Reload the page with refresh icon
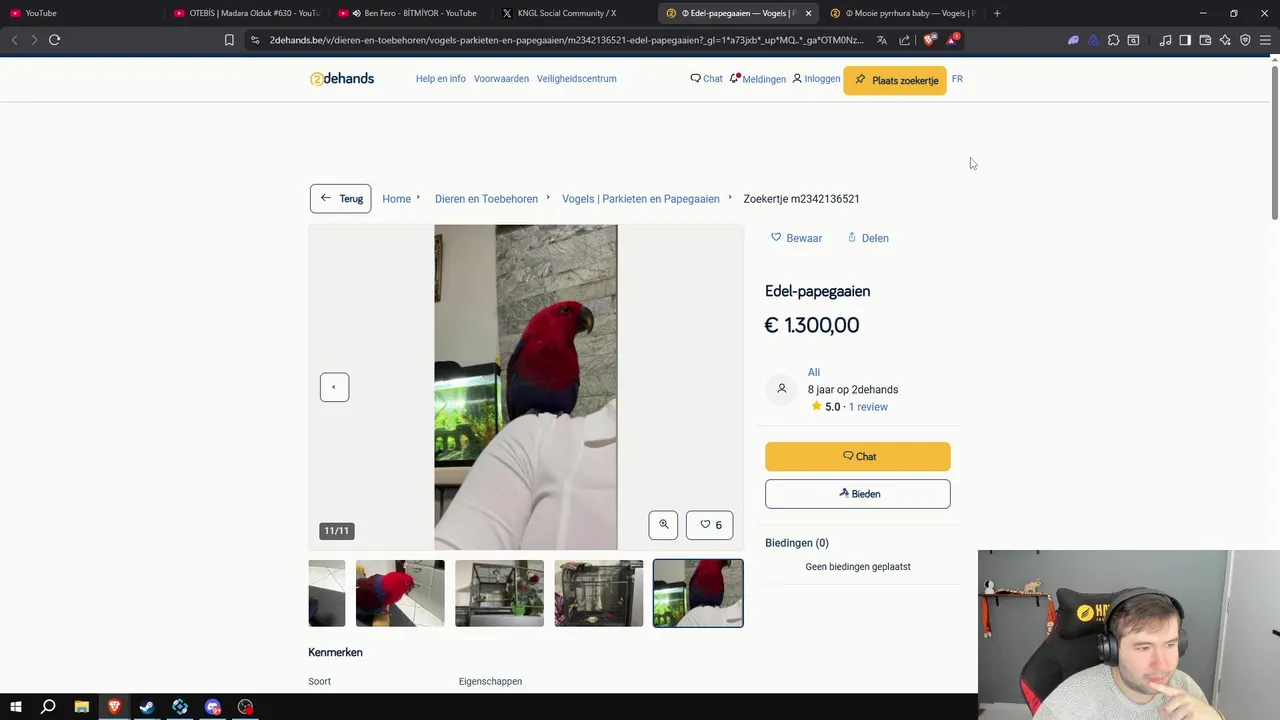 click(54, 40)
